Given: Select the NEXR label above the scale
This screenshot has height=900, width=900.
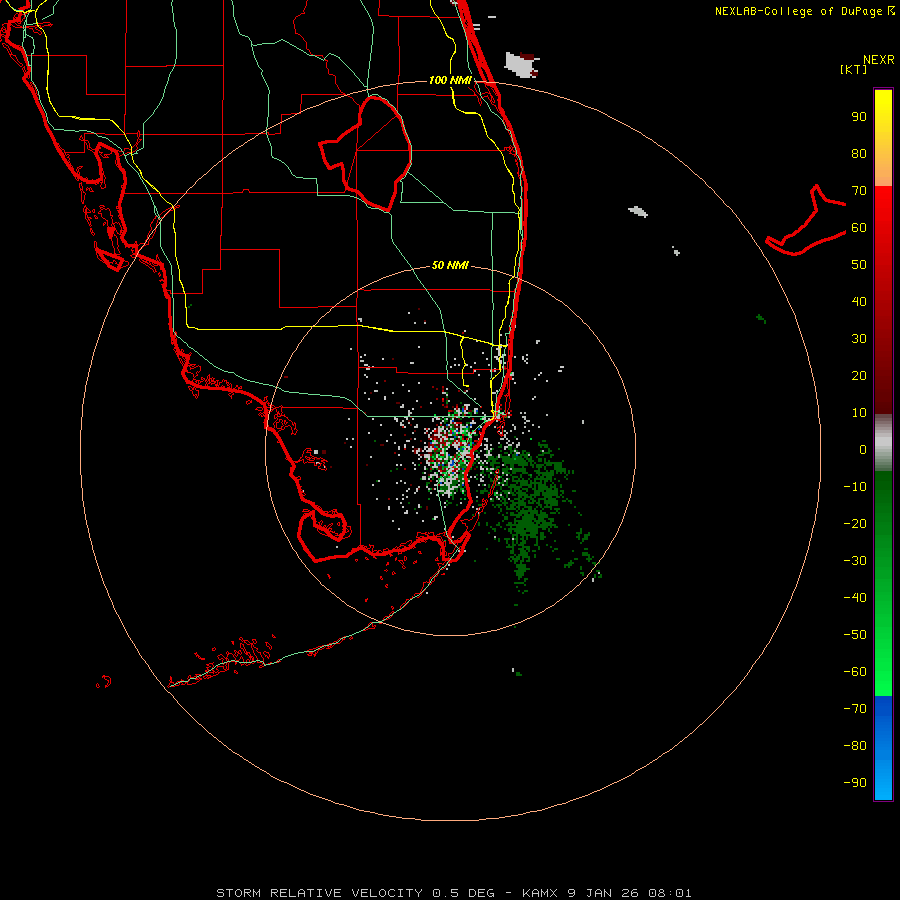Looking at the screenshot, I should (879, 60).
